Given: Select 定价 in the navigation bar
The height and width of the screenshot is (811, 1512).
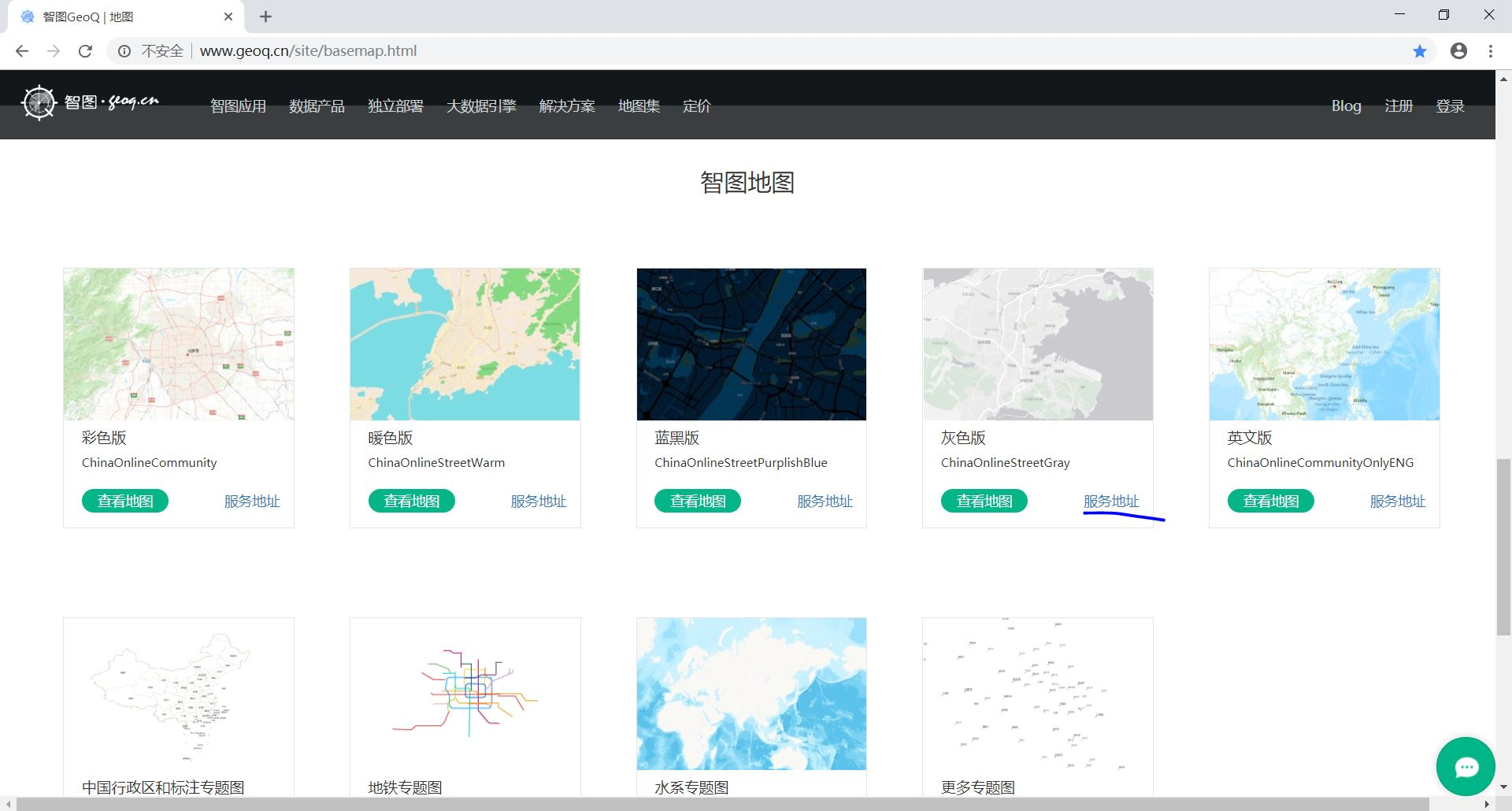Looking at the screenshot, I should click(695, 106).
